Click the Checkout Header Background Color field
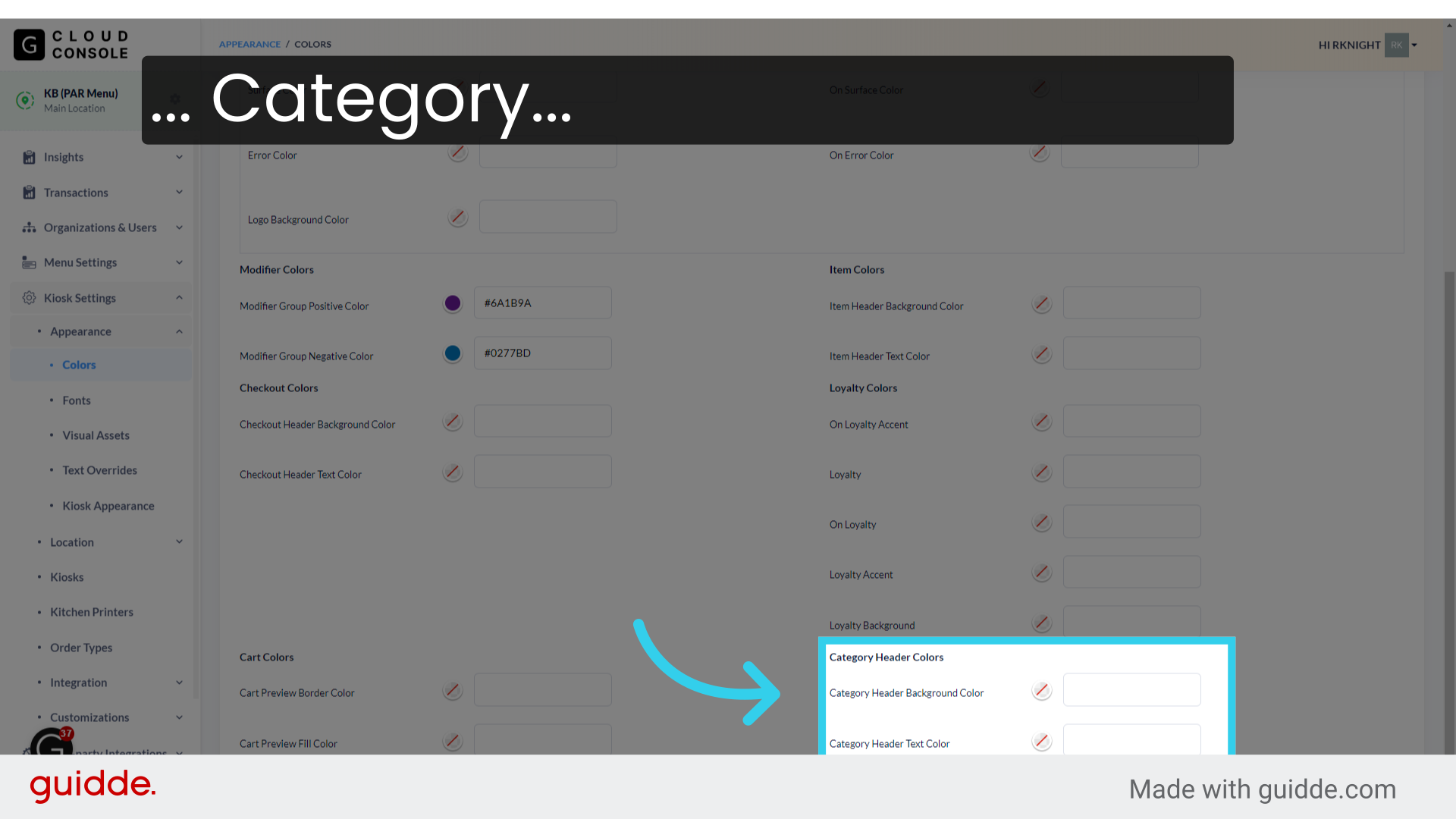 [543, 421]
